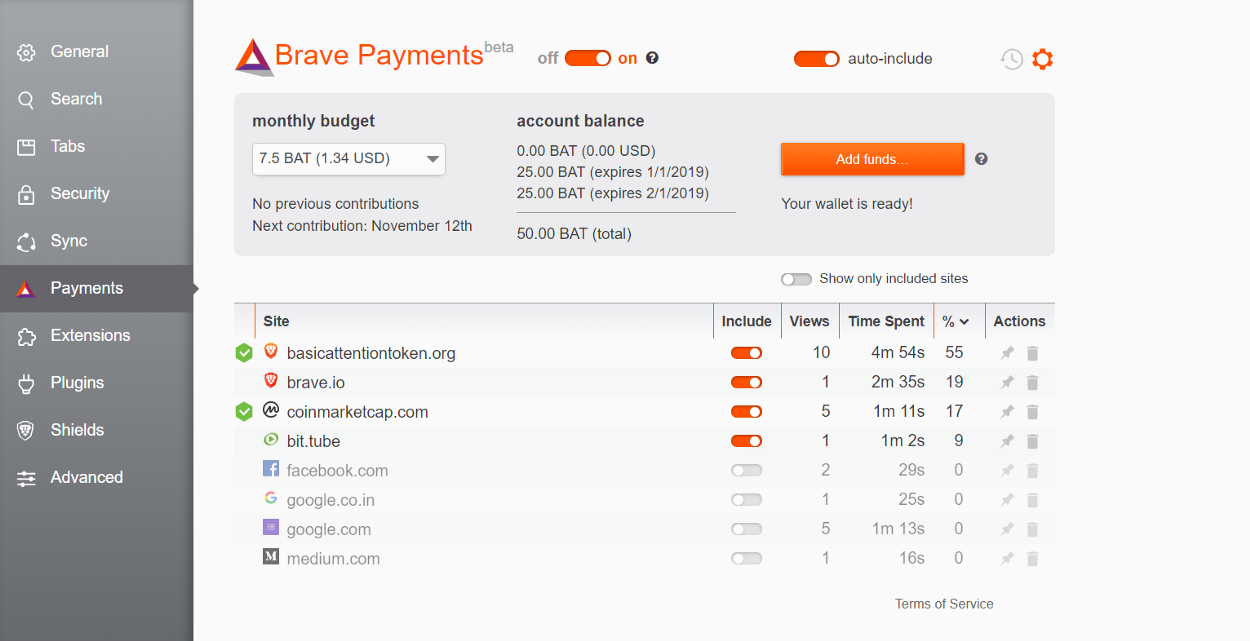Select Payments in sidebar
Image resolution: width=1250 pixels, height=641 pixels.
96,288
